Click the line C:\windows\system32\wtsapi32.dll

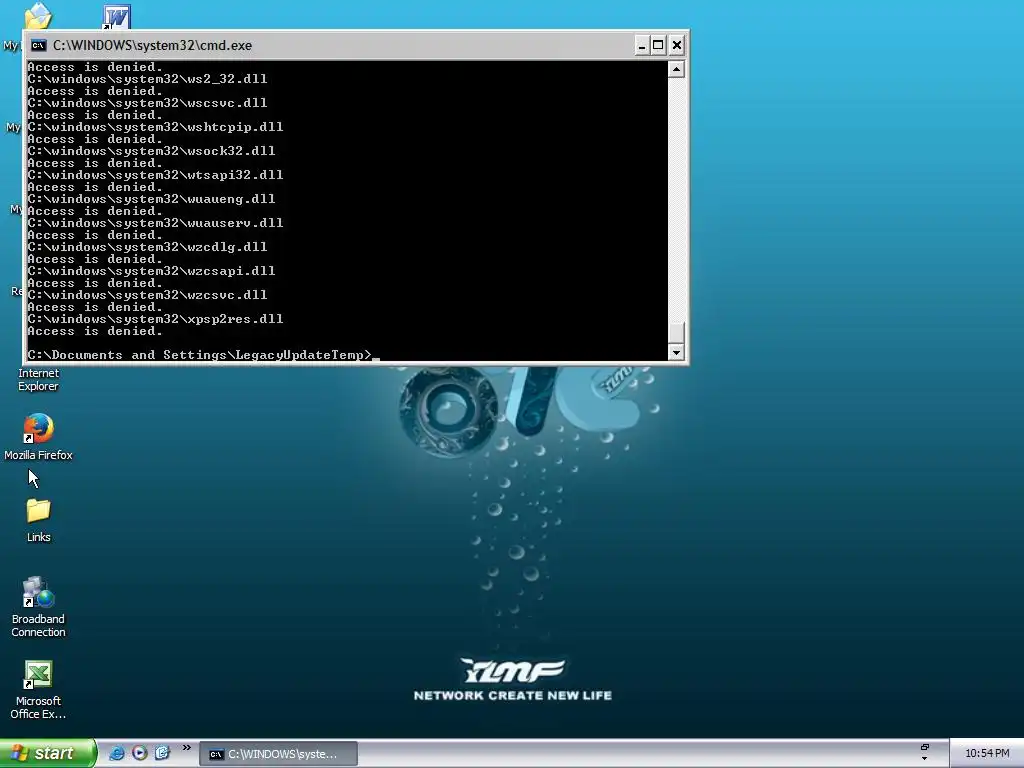[x=155, y=175]
